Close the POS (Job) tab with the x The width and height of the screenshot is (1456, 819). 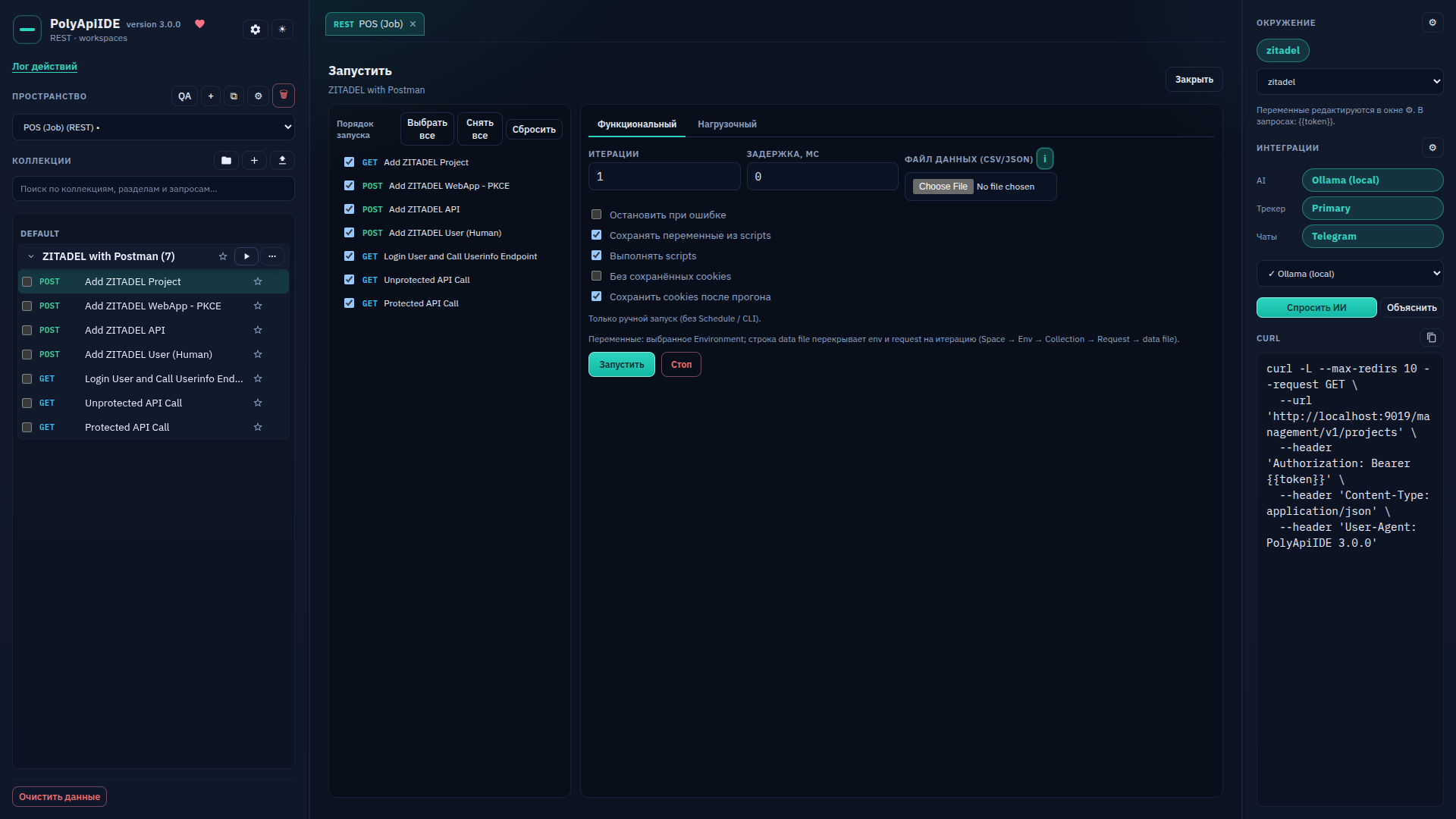(413, 24)
